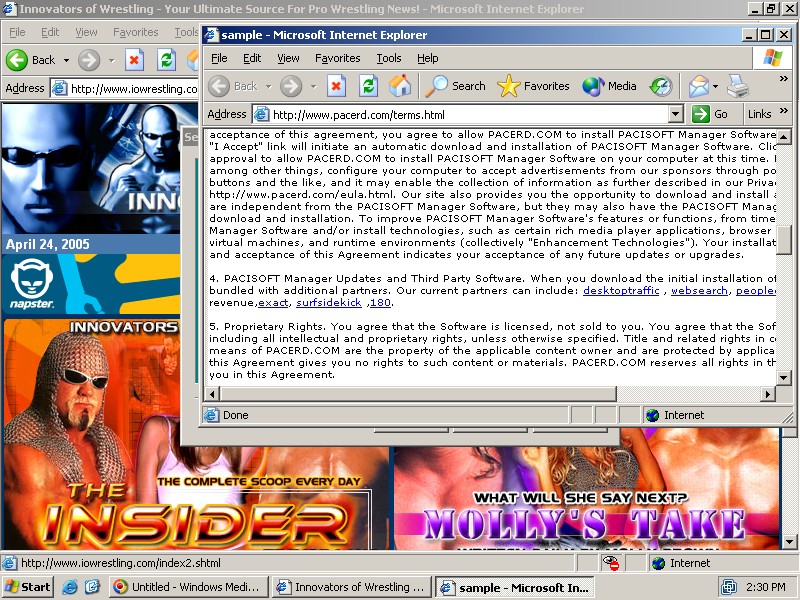Print the page with the printer icon
This screenshot has height=600, width=800.
pos(738,86)
